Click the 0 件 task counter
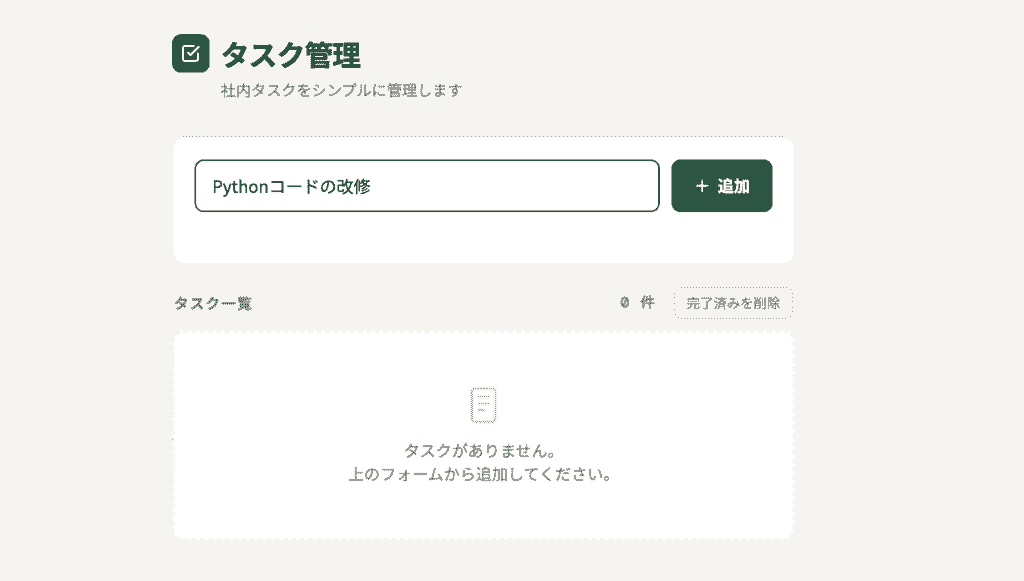 [637, 302]
